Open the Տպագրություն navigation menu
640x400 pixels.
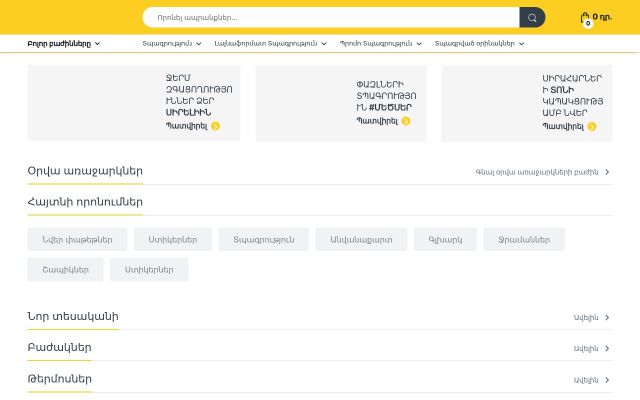(171, 44)
